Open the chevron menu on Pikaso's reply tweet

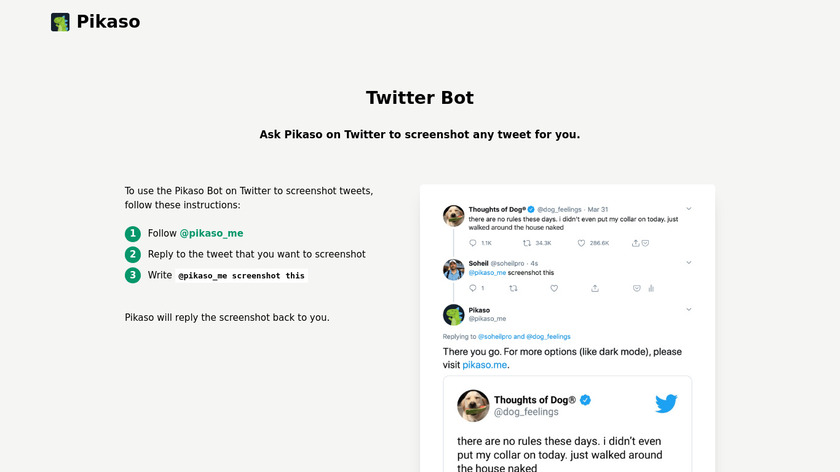688,309
